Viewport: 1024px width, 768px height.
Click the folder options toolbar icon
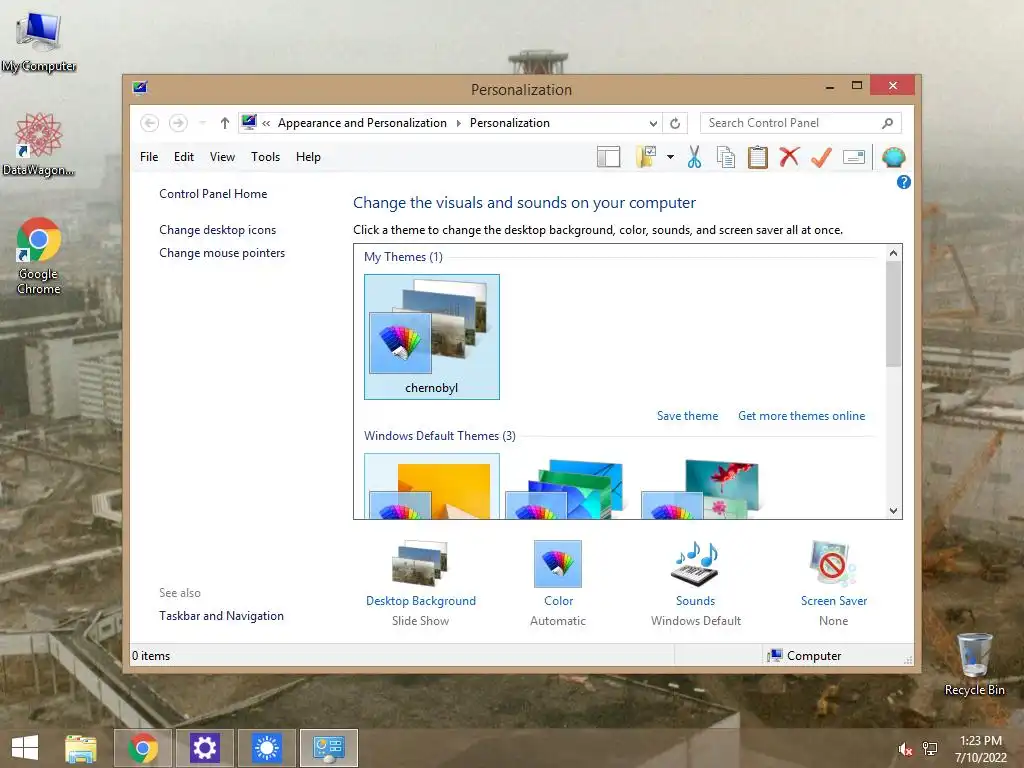click(646, 157)
